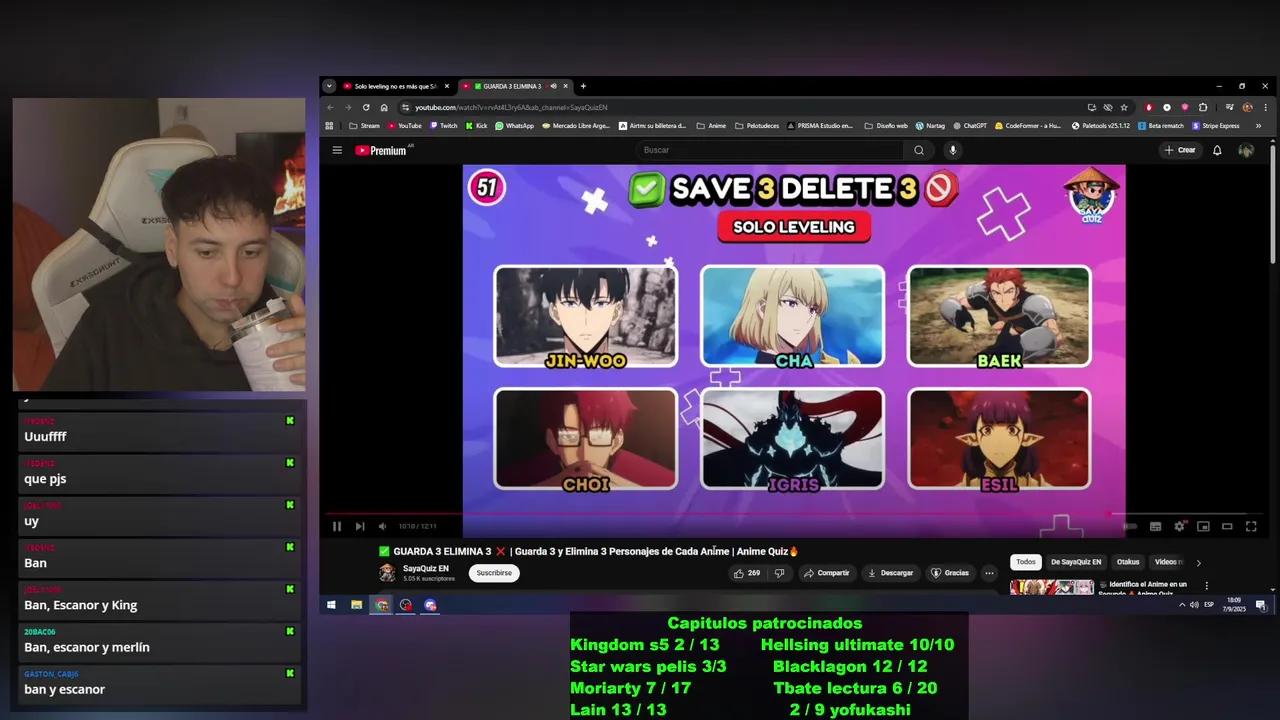Viewport: 1280px width, 720px height.
Task: Open the SayaQuiz EN channel avatar
Action: (x=387, y=573)
